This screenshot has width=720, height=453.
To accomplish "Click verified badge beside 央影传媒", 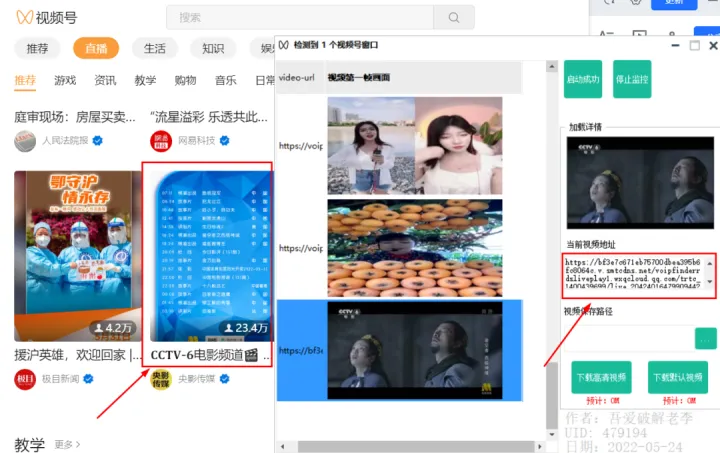I will pos(225,379).
